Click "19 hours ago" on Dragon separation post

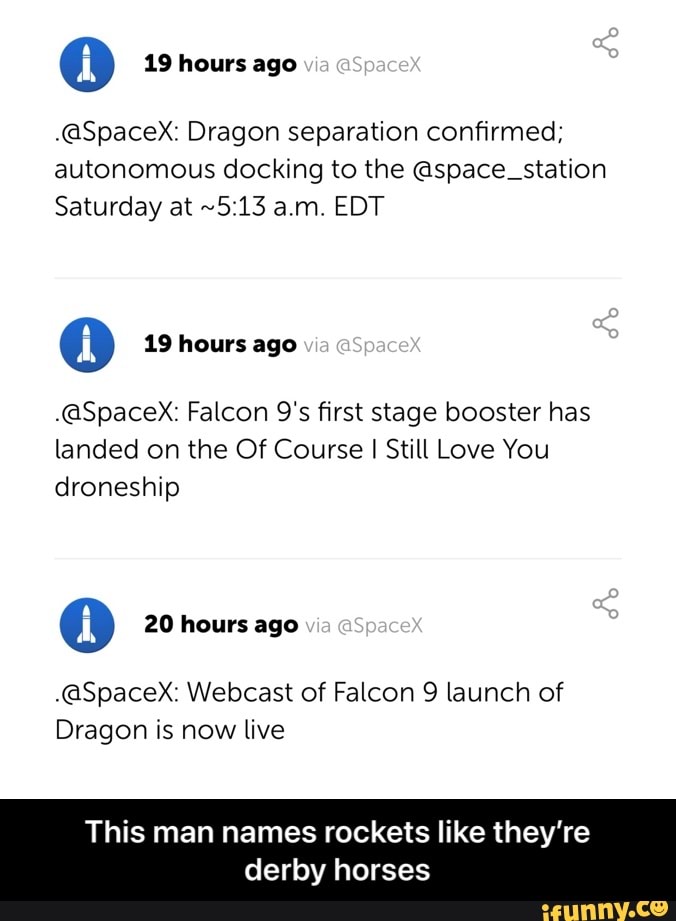(x=220, y=64)
